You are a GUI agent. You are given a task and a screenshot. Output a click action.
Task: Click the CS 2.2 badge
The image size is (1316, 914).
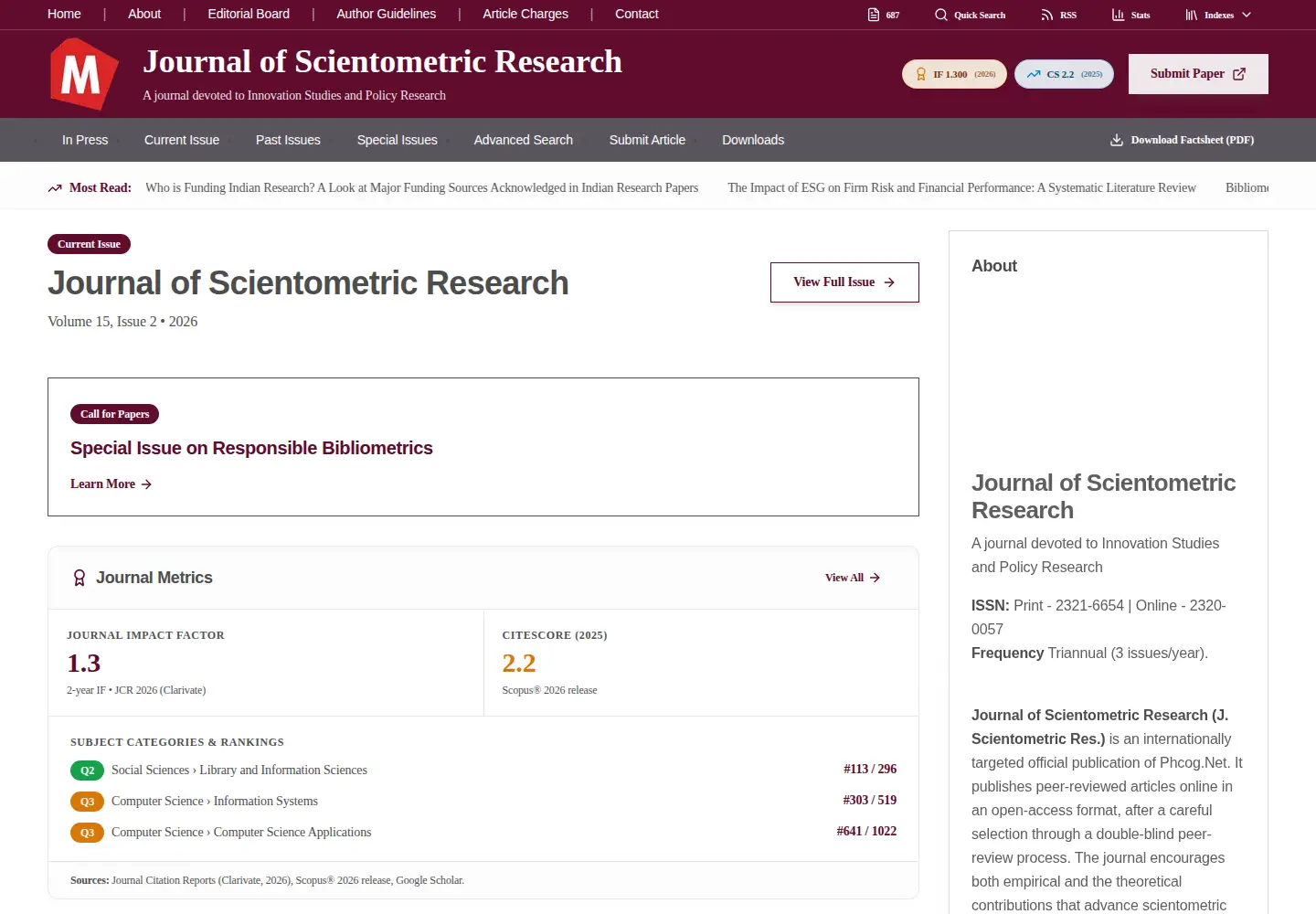point(1064,74)
